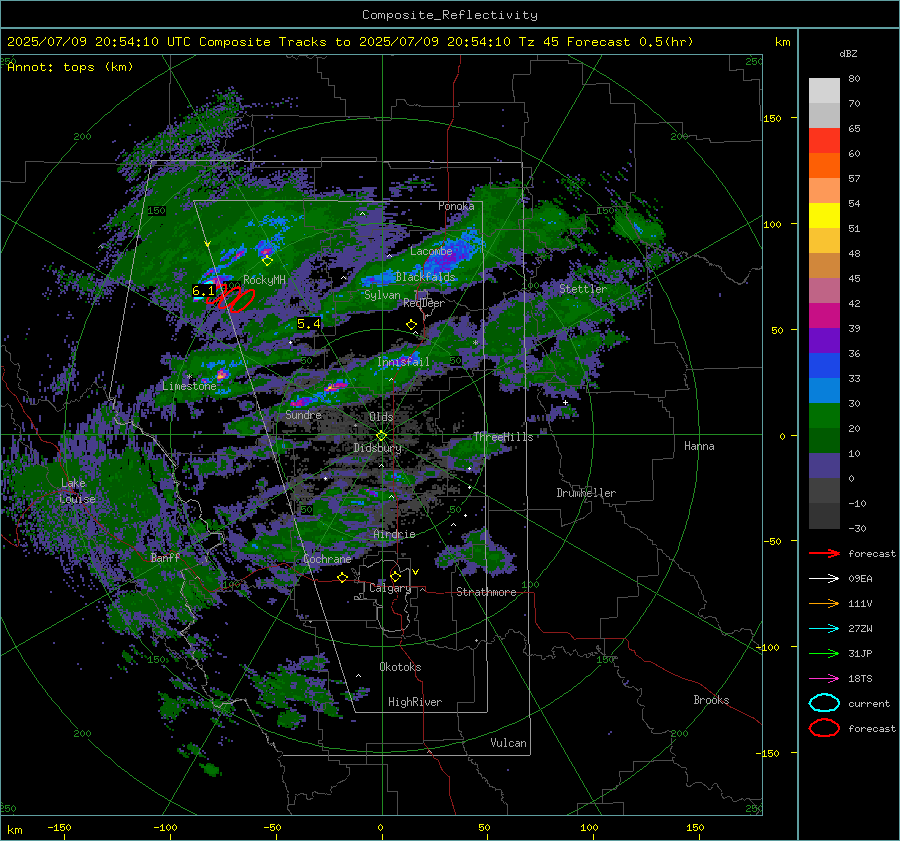900x841 pixels.
Task: Click the Lake Louise label
Action: [77, 491]
